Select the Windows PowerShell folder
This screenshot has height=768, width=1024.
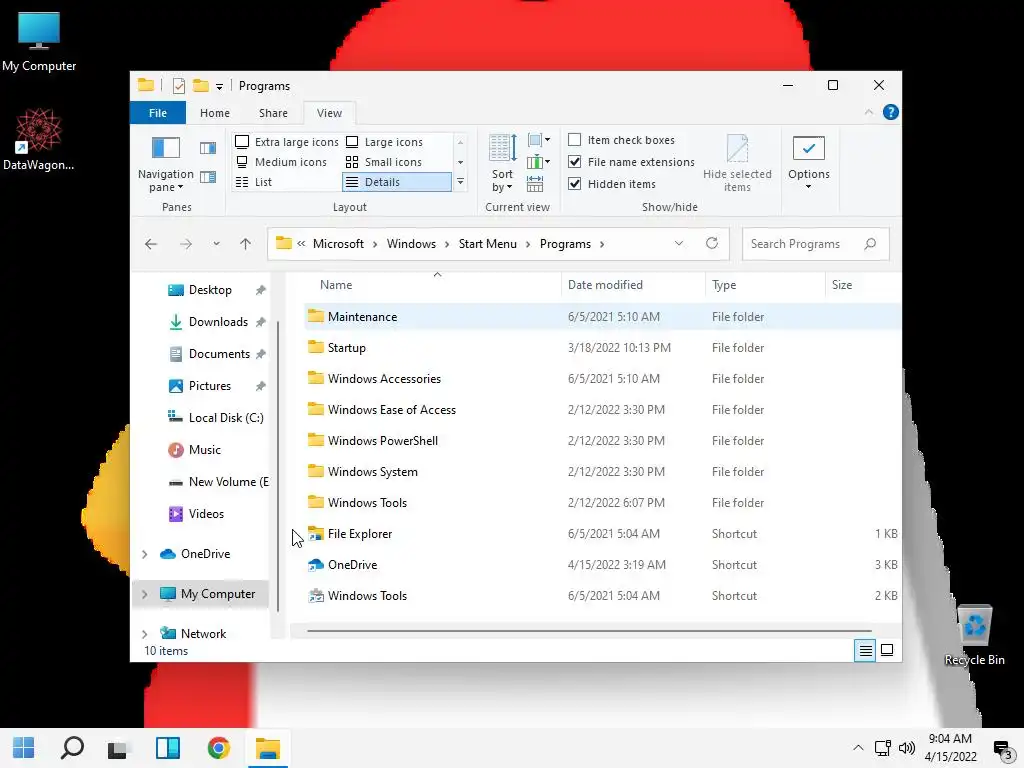601,441
